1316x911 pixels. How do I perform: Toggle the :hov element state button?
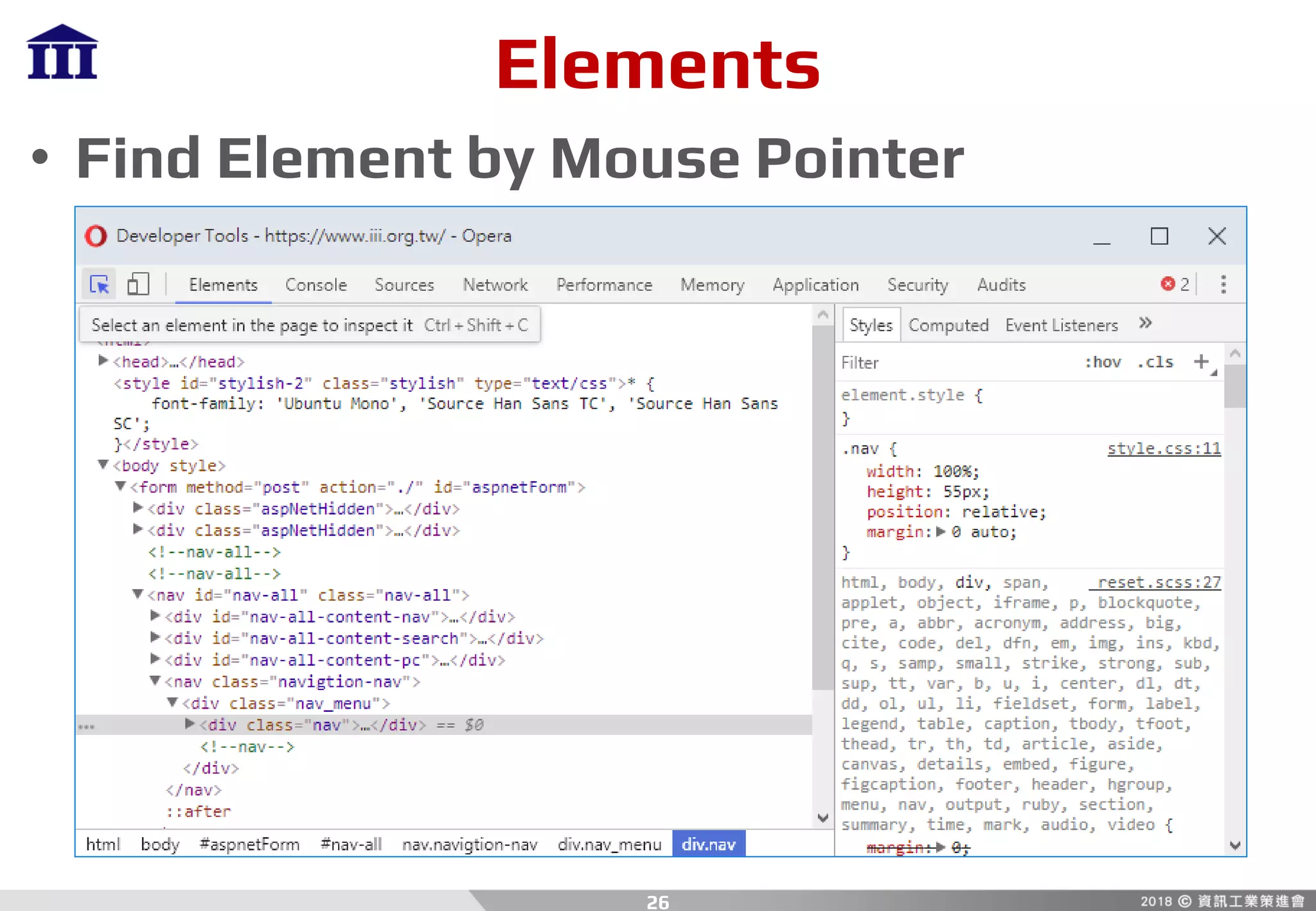click(1103, 362)
